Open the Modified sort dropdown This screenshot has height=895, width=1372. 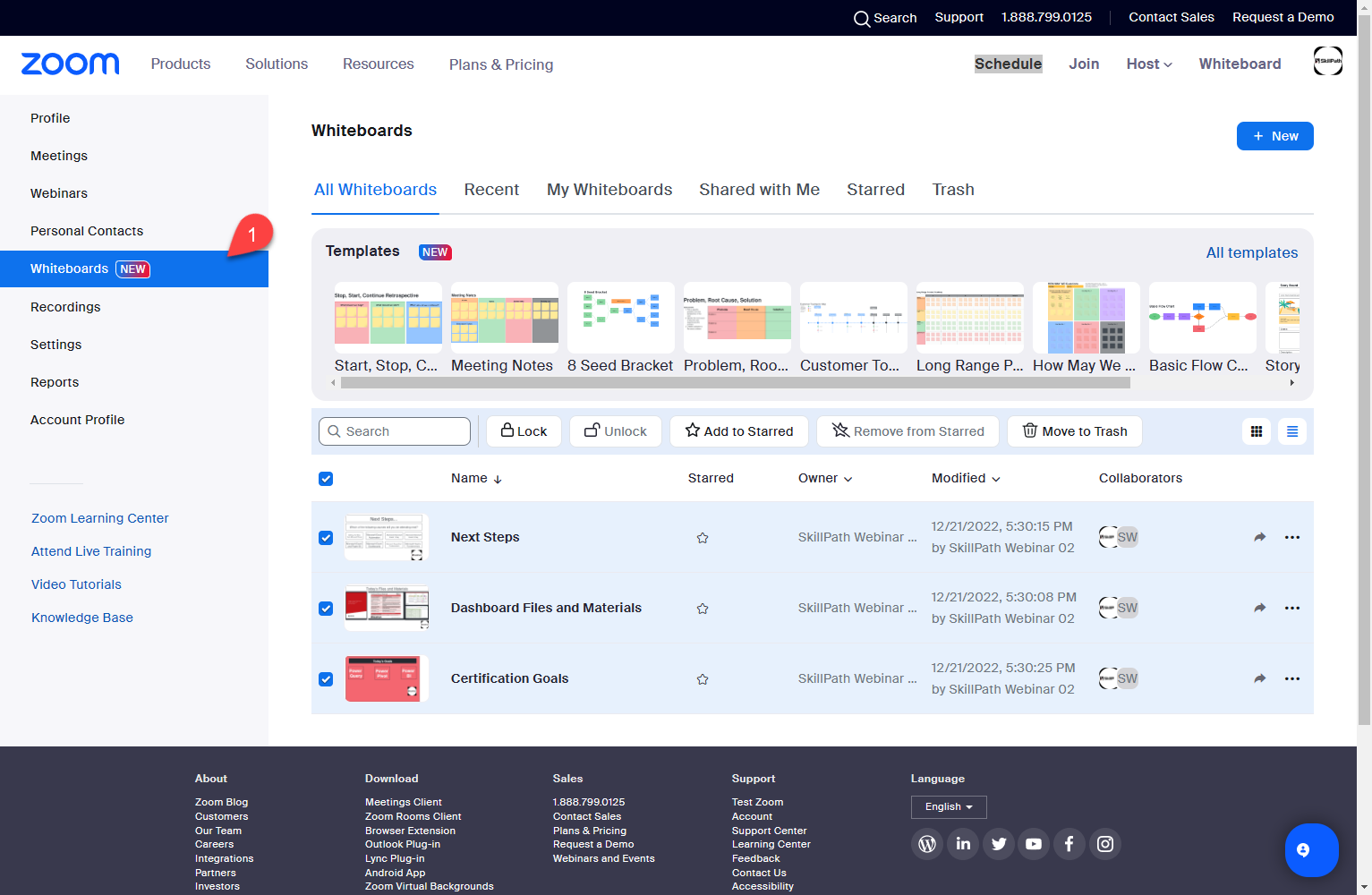point(966,478)
